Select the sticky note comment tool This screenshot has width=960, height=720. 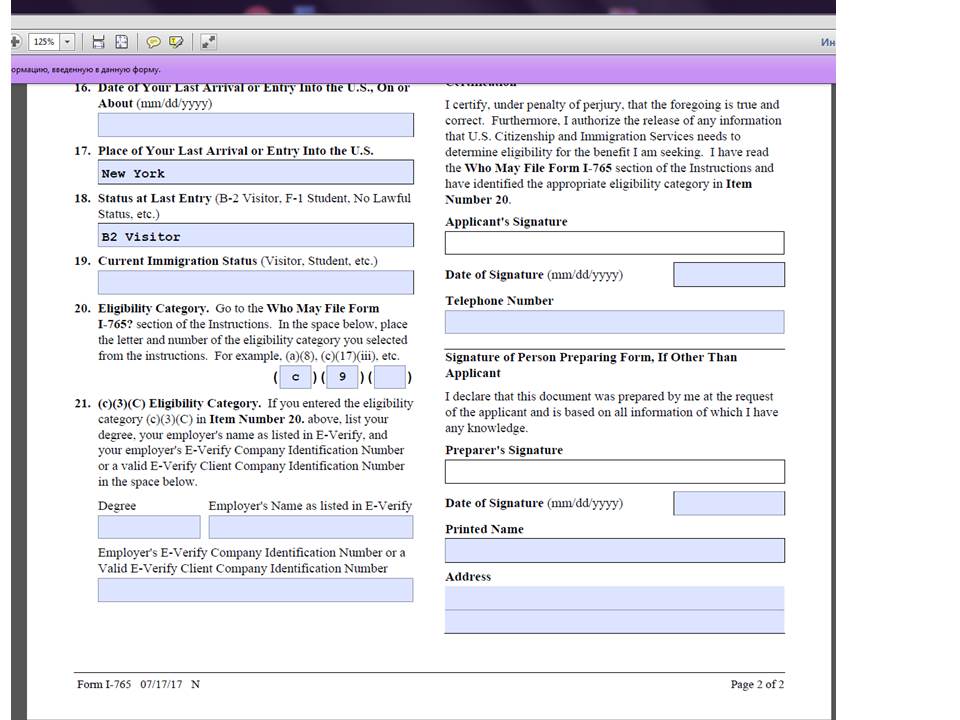[154, 42]
